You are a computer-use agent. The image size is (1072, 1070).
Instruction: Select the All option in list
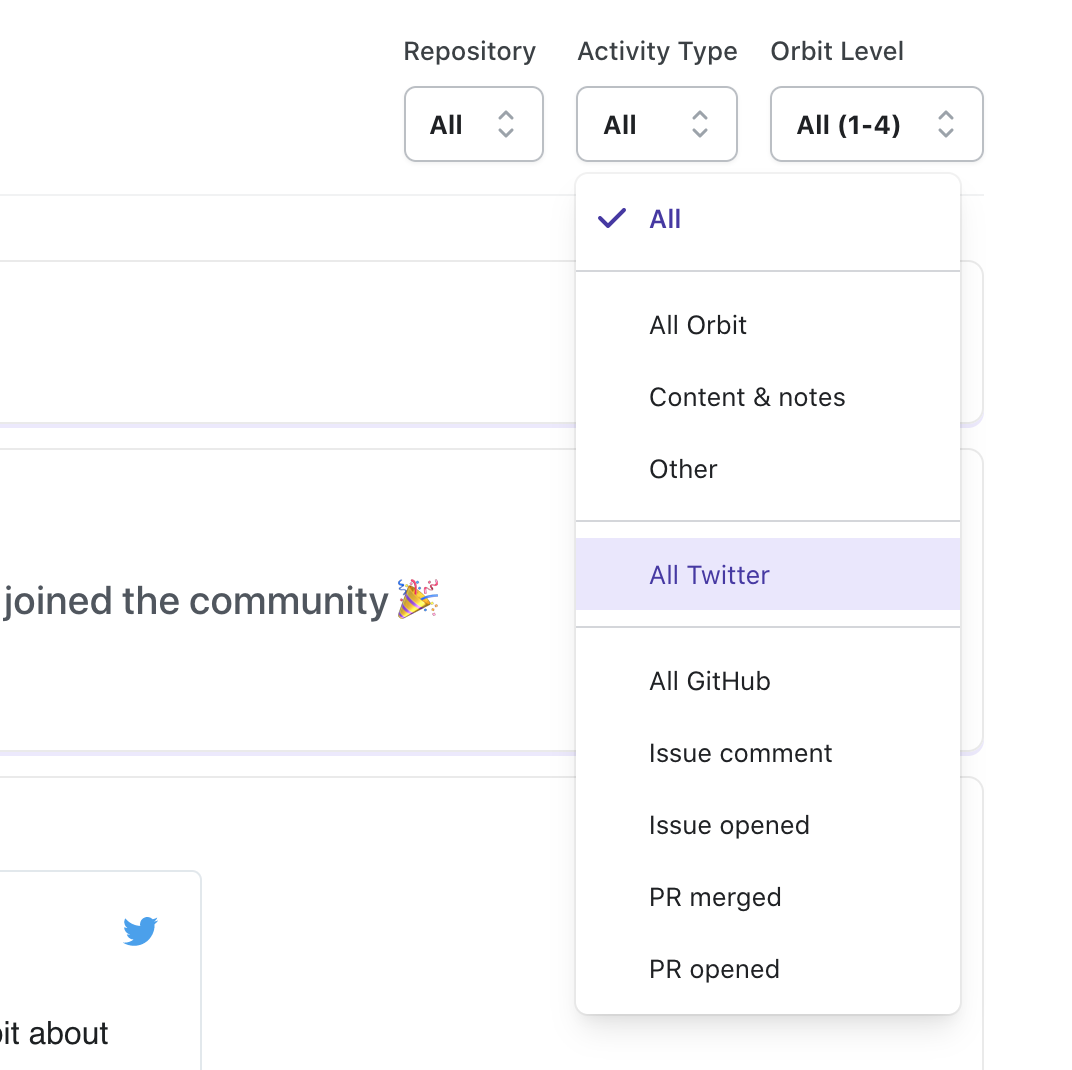click(768, 219)
